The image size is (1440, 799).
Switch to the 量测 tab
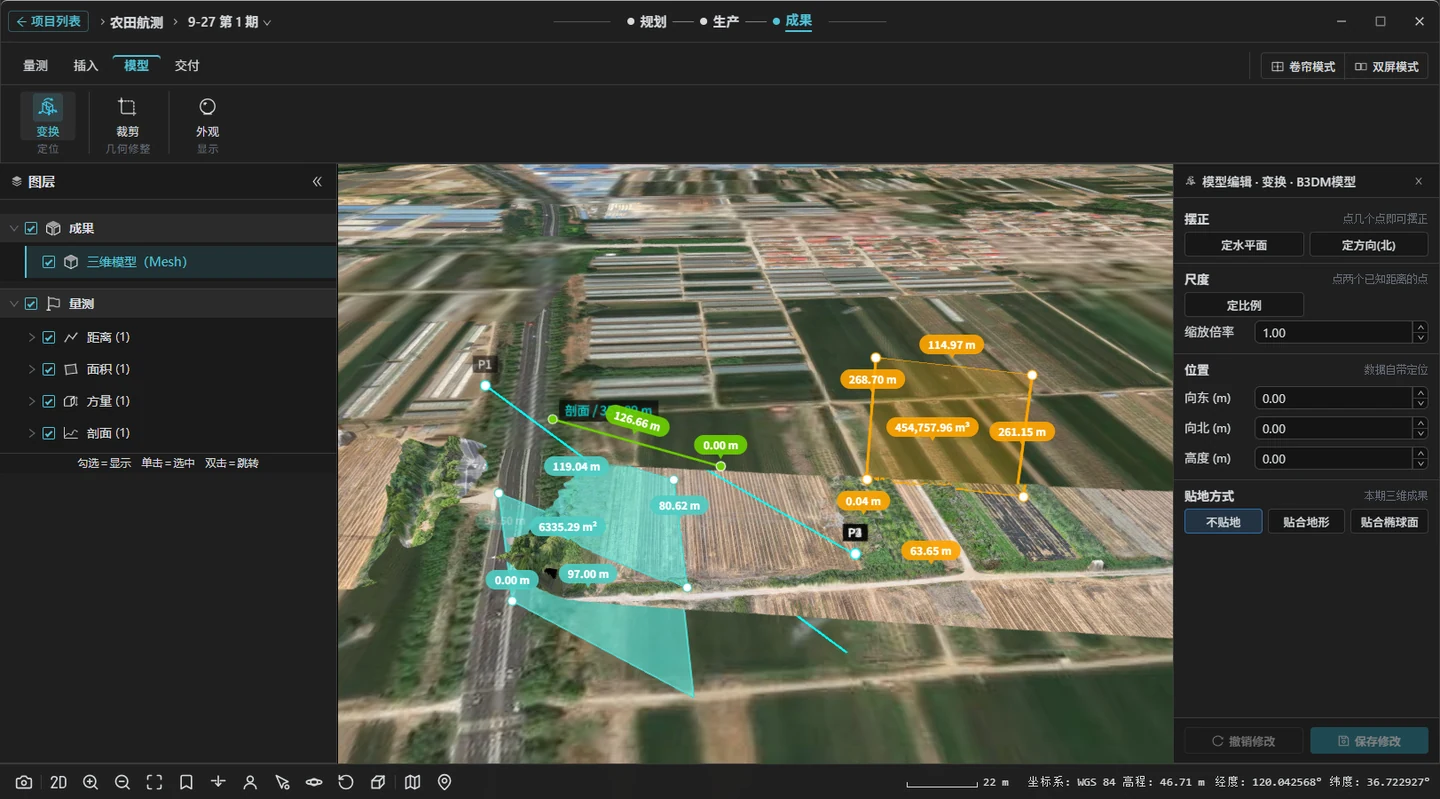tap(35, 66)
